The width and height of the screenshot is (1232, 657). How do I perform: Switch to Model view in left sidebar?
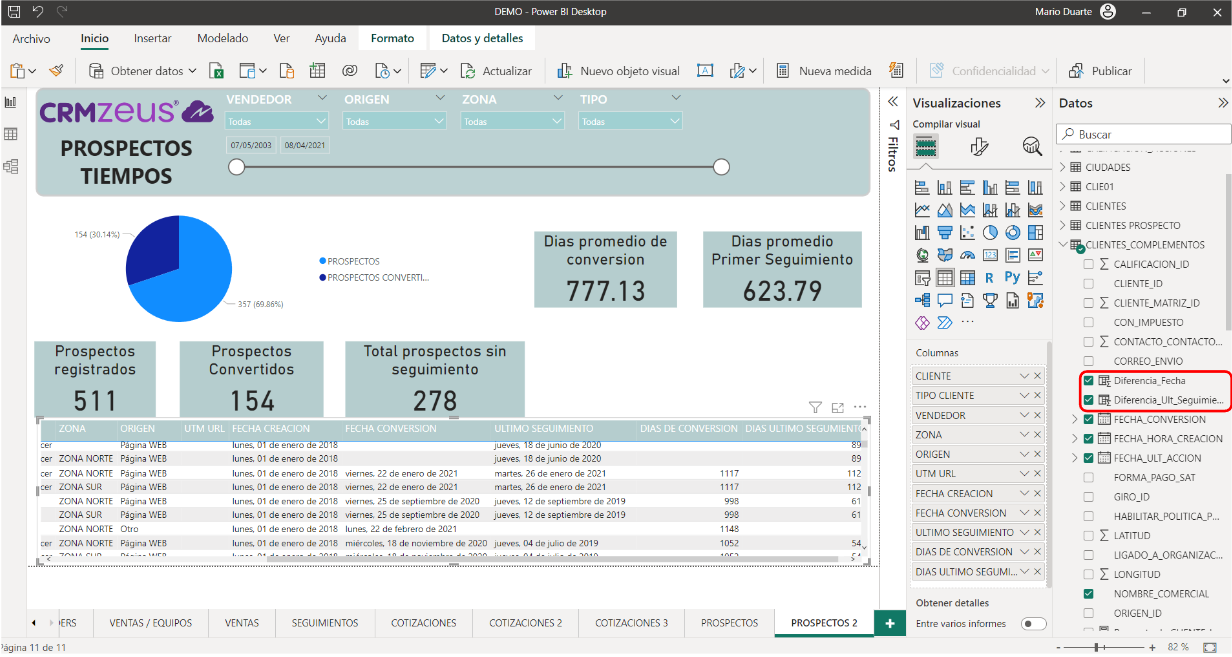click(11, 166)
